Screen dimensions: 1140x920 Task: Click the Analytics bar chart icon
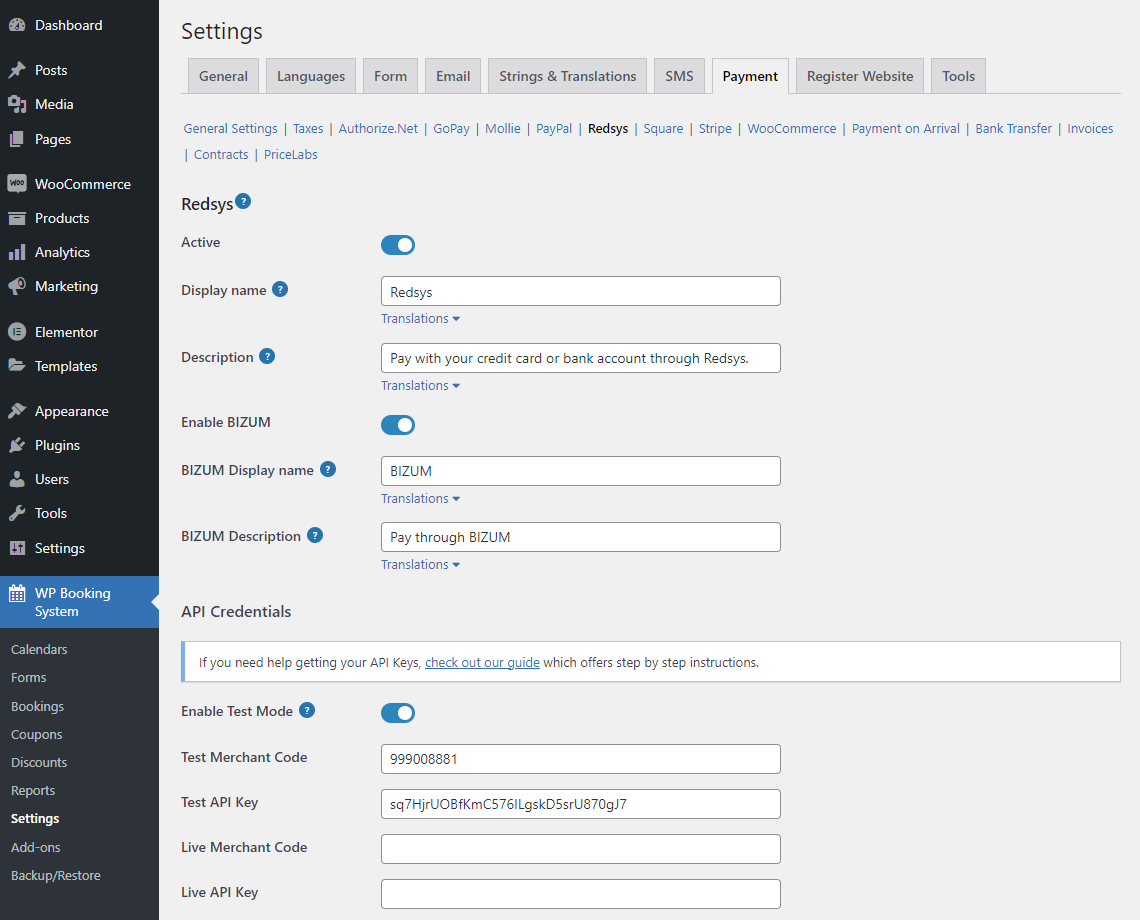click(x=17, y=252)
